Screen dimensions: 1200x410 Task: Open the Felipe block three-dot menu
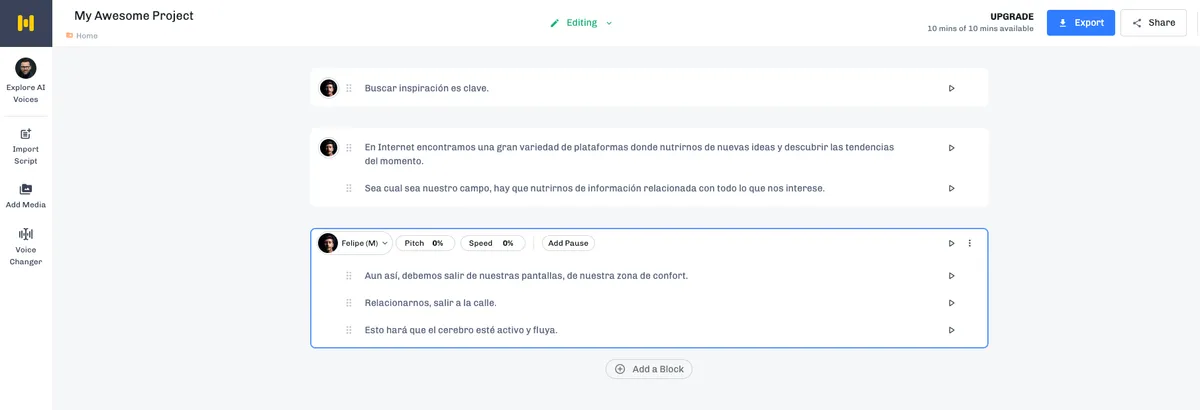click(969, 243)
